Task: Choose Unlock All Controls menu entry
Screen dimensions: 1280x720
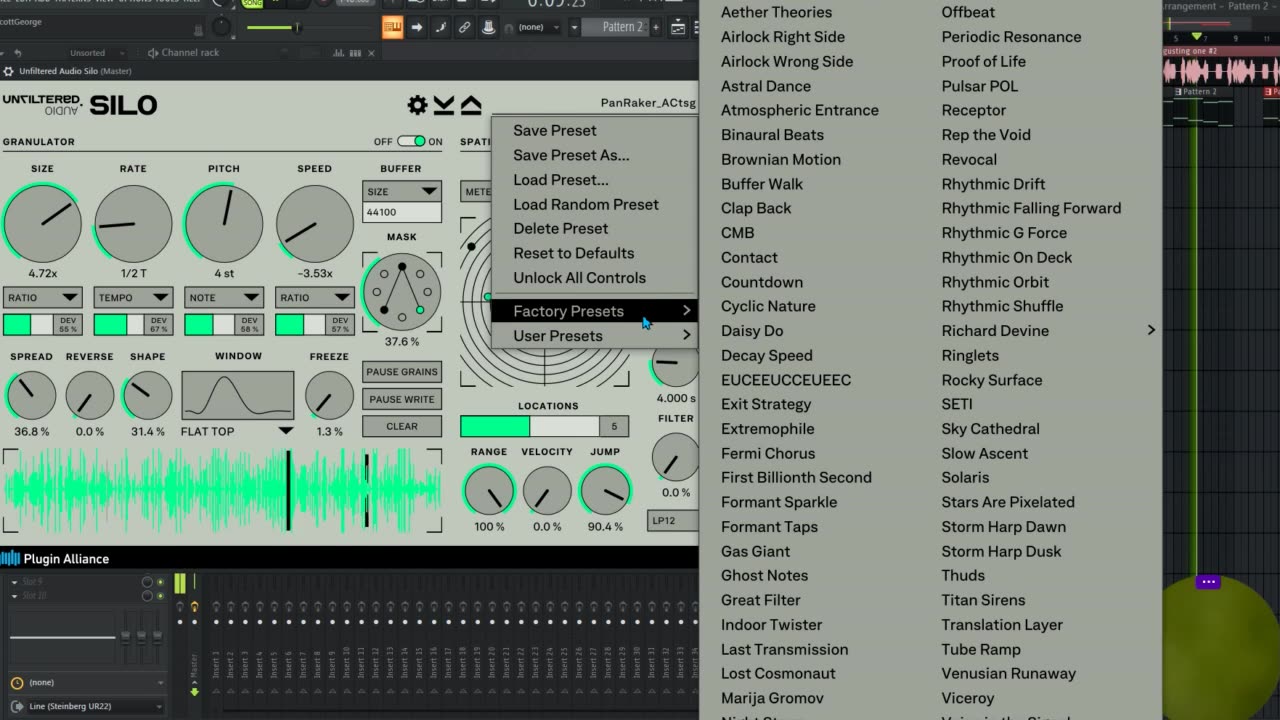Action: pos(580,278)
